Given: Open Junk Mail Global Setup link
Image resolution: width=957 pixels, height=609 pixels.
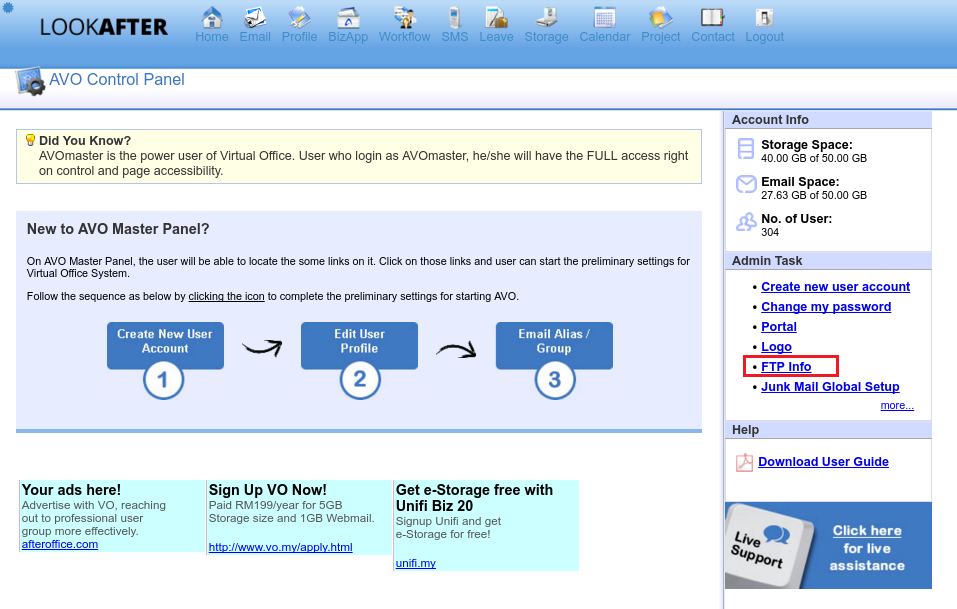Looking at the screenshot, I should pos(830,387).
